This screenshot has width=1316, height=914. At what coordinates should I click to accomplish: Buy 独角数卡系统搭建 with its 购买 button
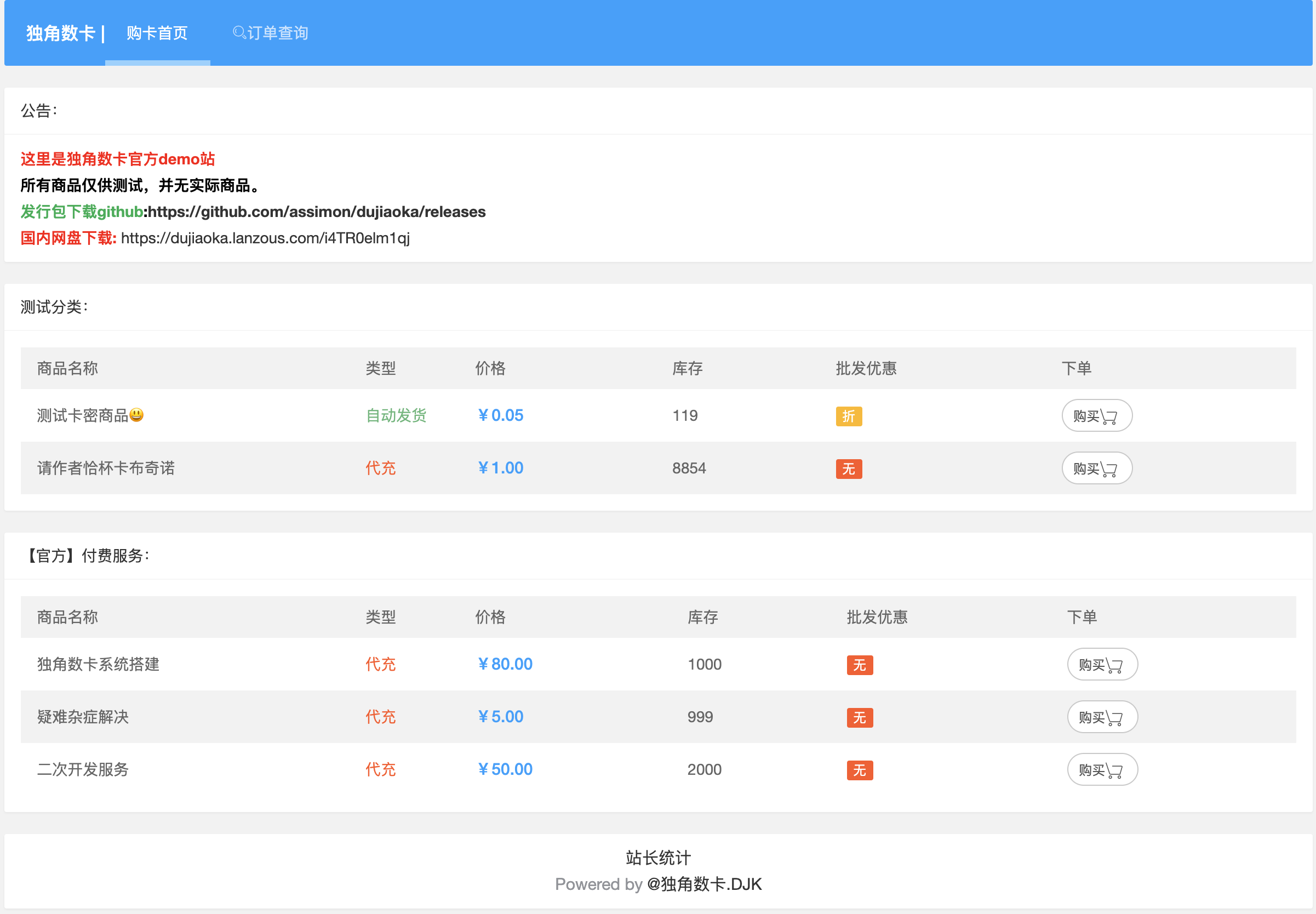pyautogui.click(x=1102, y=664)
